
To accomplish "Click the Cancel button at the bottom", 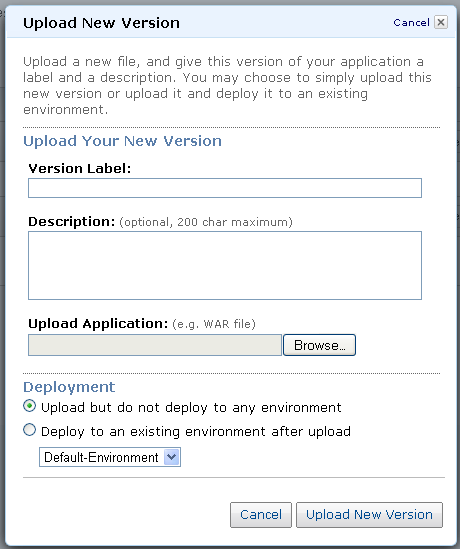I will [x=261, y=515].
